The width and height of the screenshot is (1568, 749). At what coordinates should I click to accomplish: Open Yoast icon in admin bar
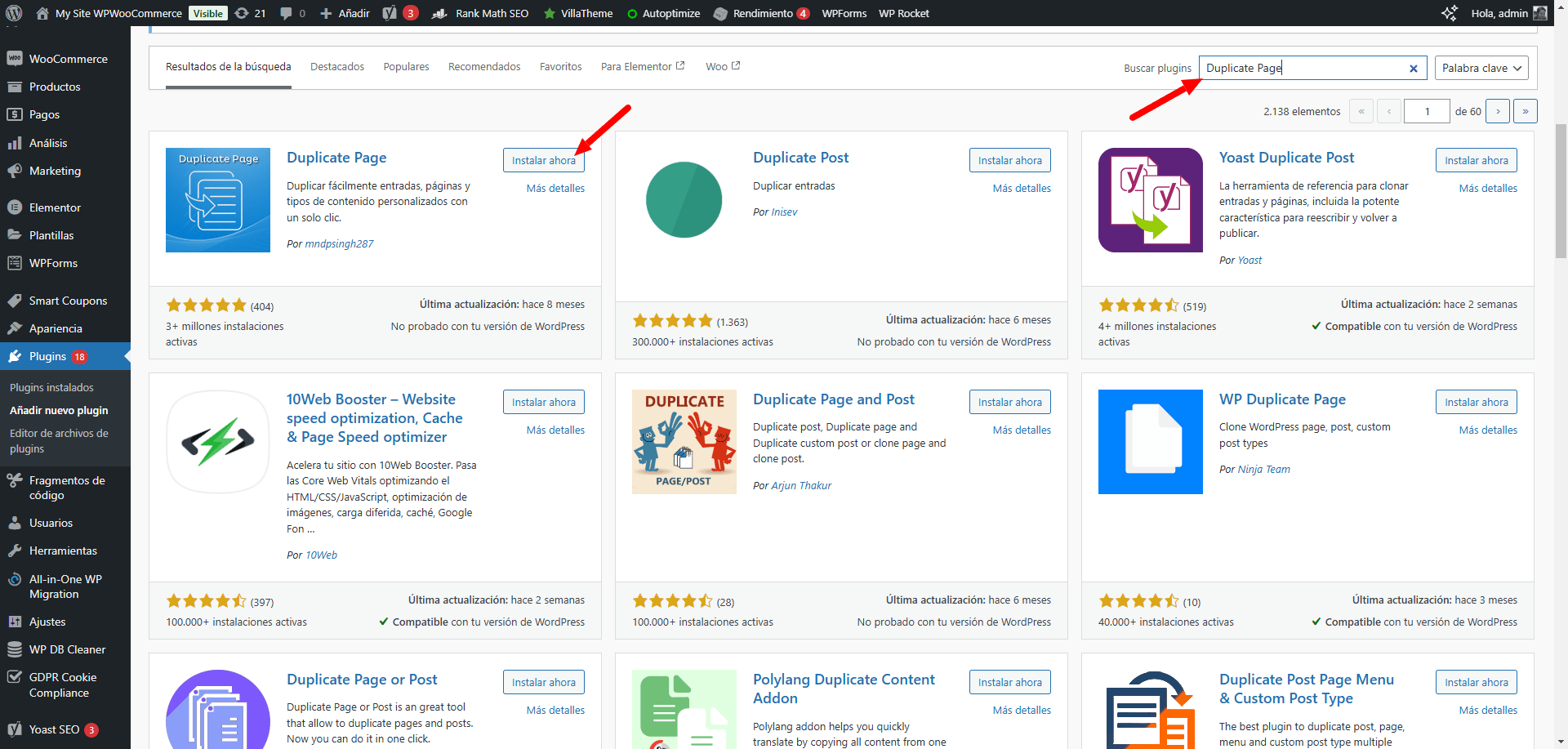(400, 13)
